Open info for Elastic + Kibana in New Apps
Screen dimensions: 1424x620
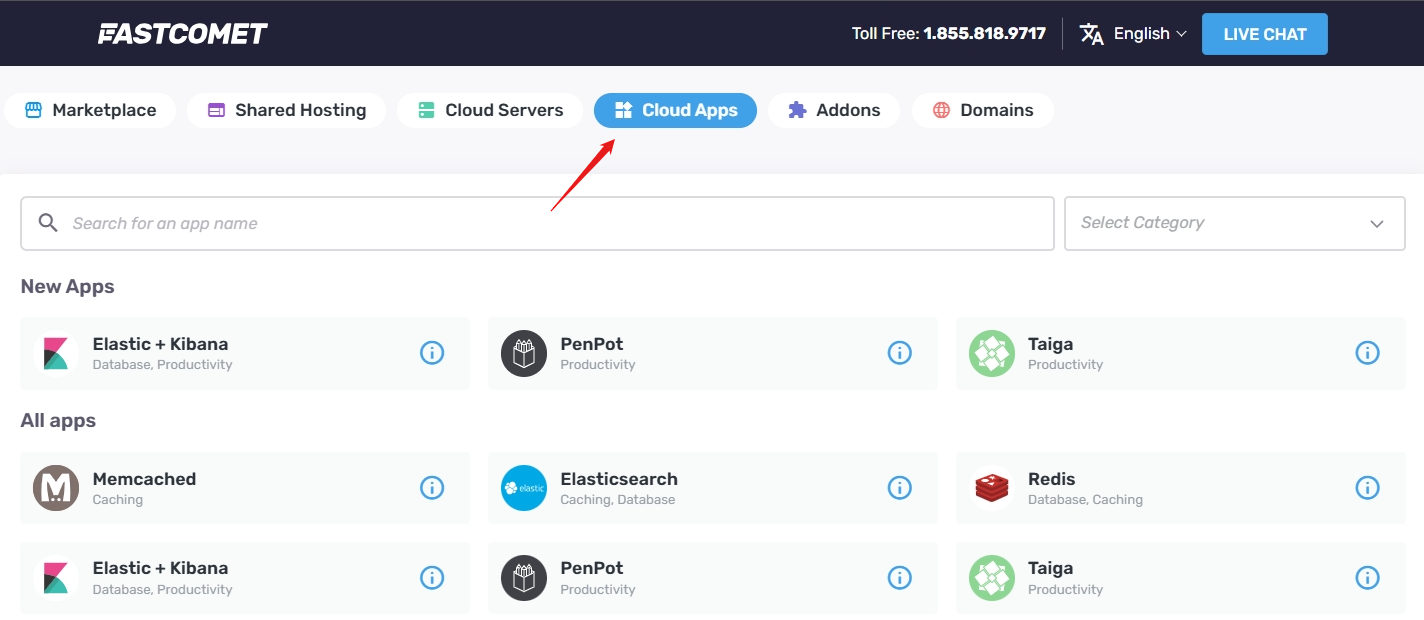click(x=432, y=353)
